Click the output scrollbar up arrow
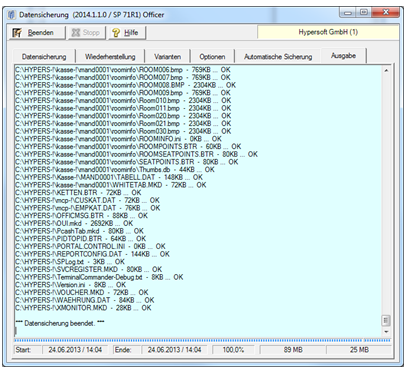Viewport: 405px width, 369px height. 386,70
